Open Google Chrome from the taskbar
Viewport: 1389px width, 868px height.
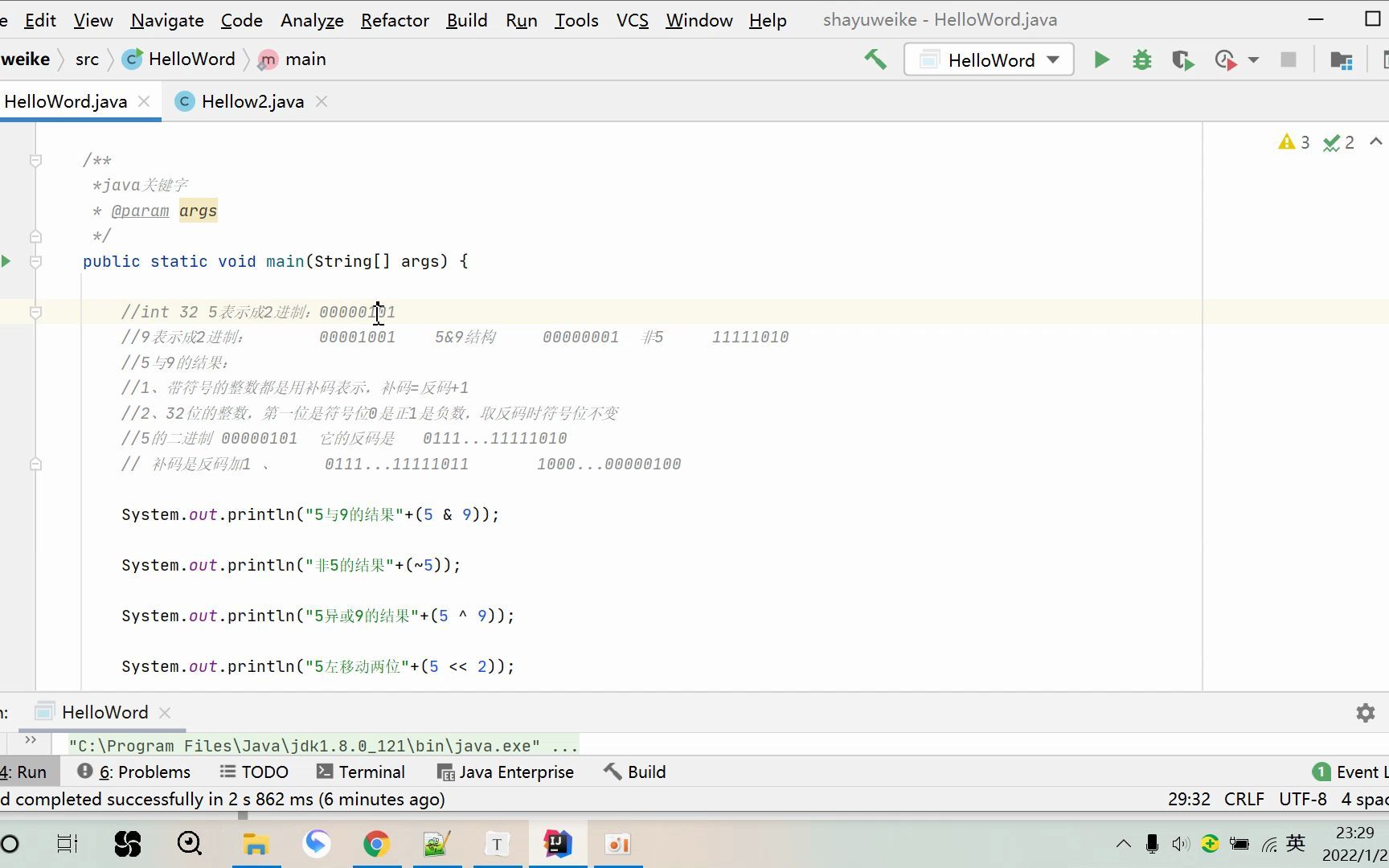click(376, 844)
